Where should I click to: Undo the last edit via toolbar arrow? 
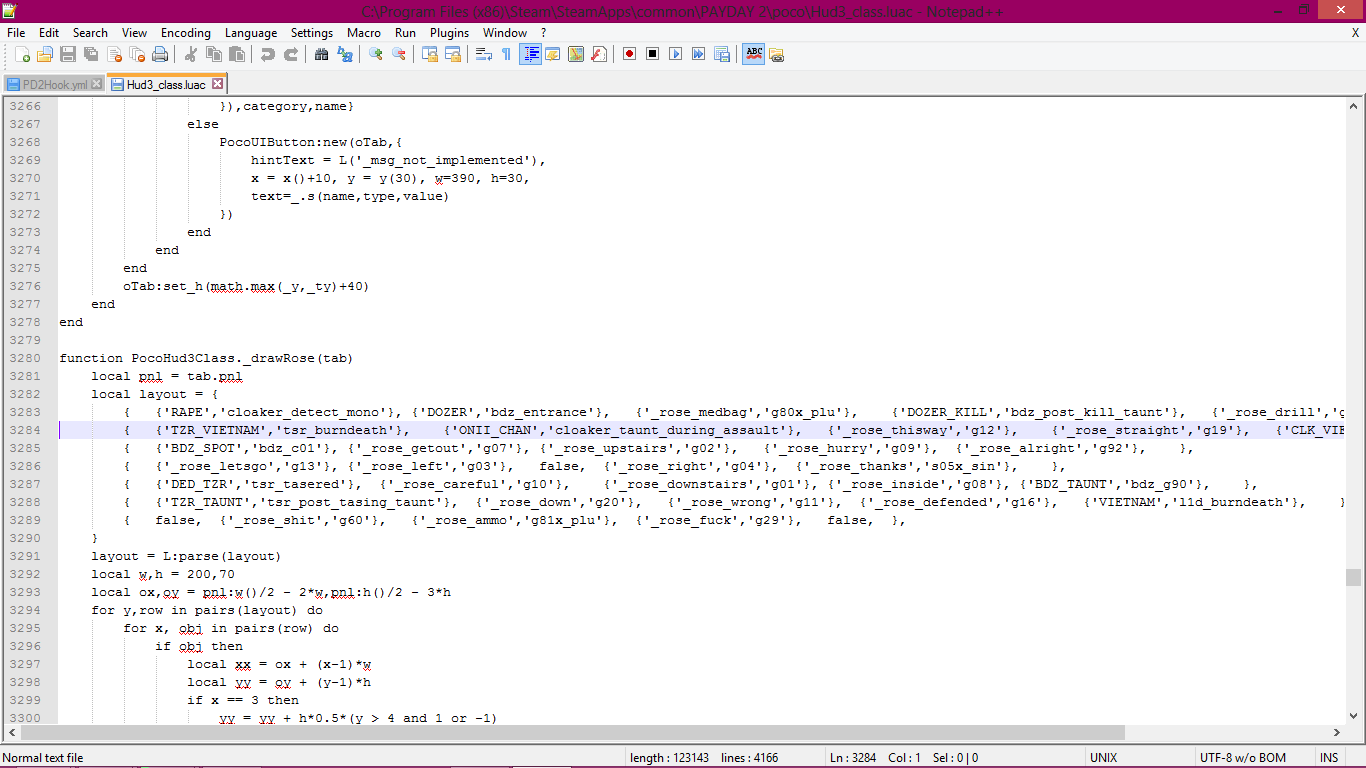click(x=267, y=54)
